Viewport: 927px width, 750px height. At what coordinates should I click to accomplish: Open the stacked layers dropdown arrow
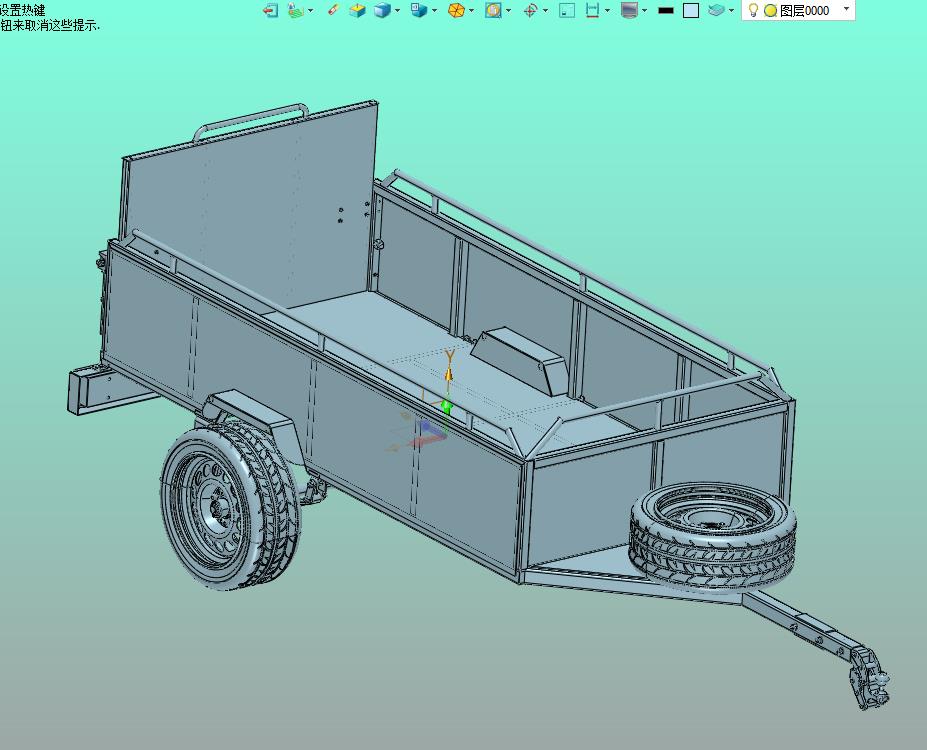tap(731, 10)
